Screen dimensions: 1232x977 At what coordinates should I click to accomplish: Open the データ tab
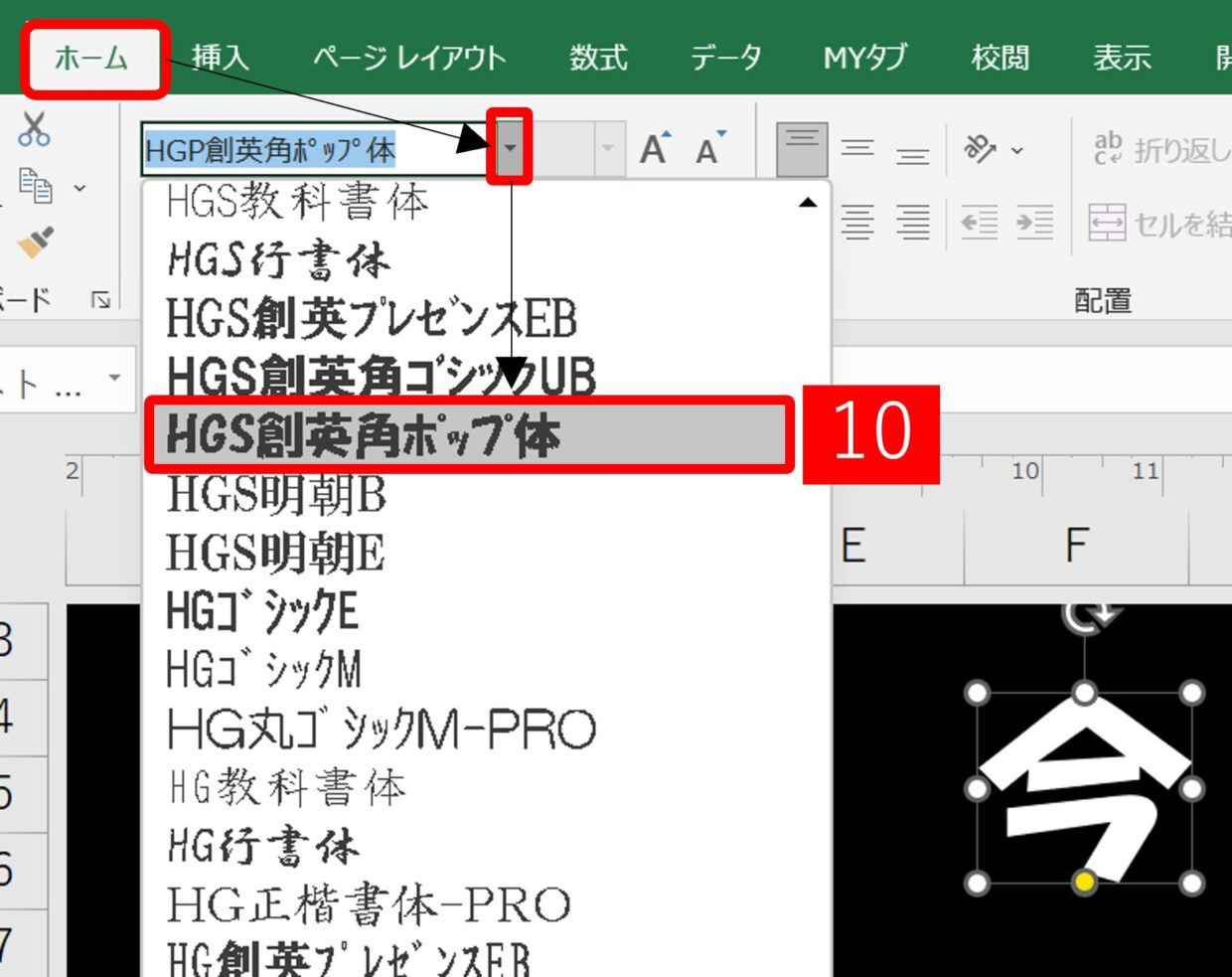tap(726, 58)
